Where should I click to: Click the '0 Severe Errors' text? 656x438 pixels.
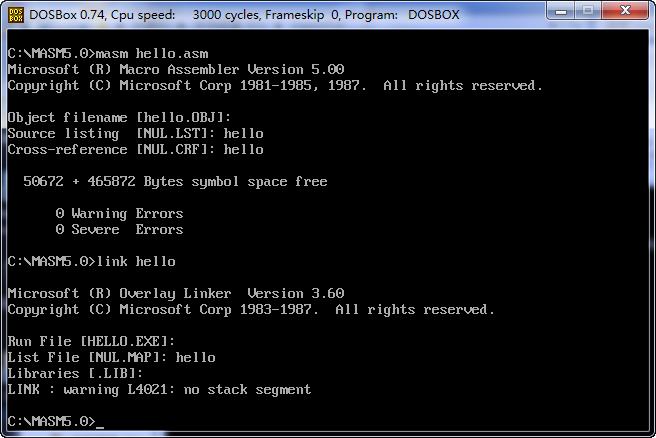119,229
